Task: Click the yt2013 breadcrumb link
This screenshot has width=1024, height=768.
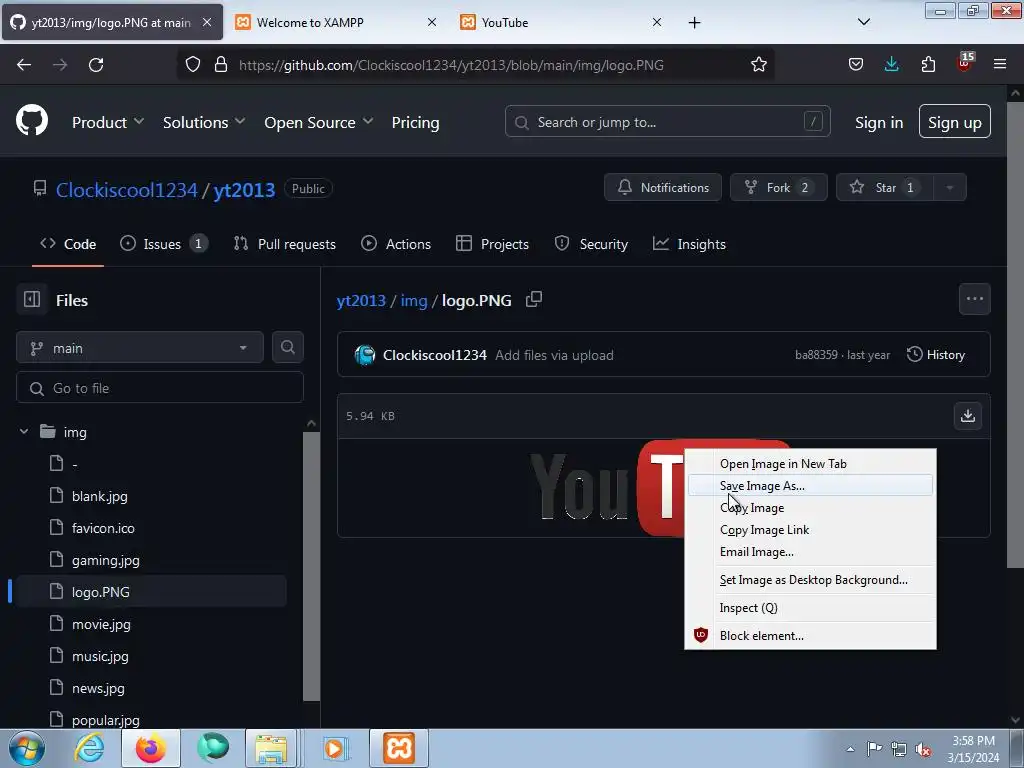Action: (361, 300)
